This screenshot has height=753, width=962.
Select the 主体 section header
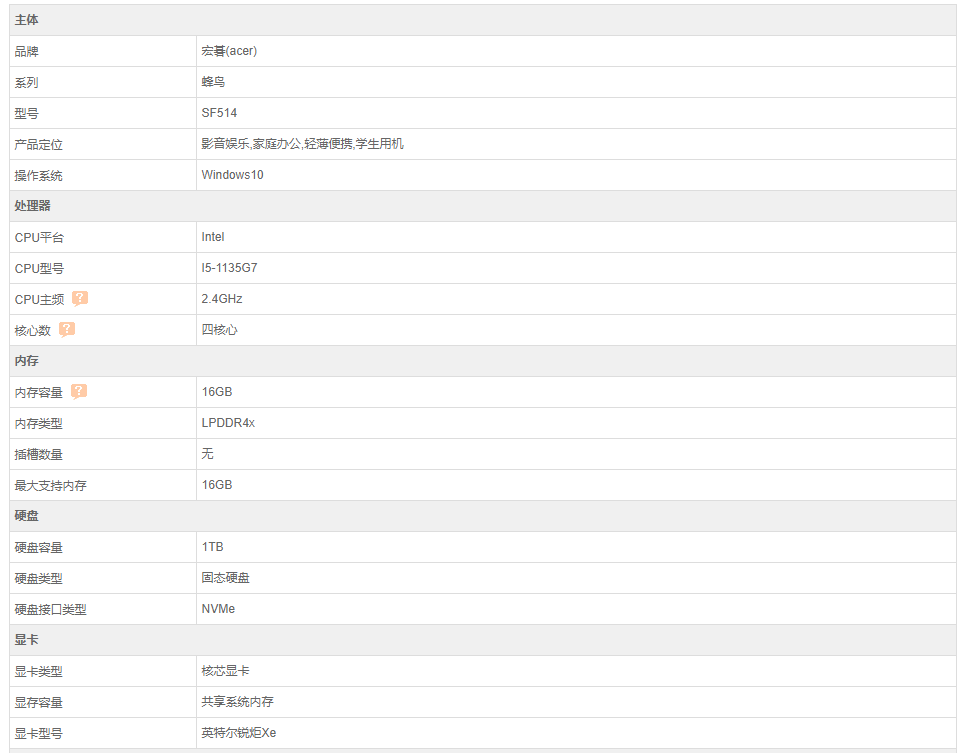(26, 20)
